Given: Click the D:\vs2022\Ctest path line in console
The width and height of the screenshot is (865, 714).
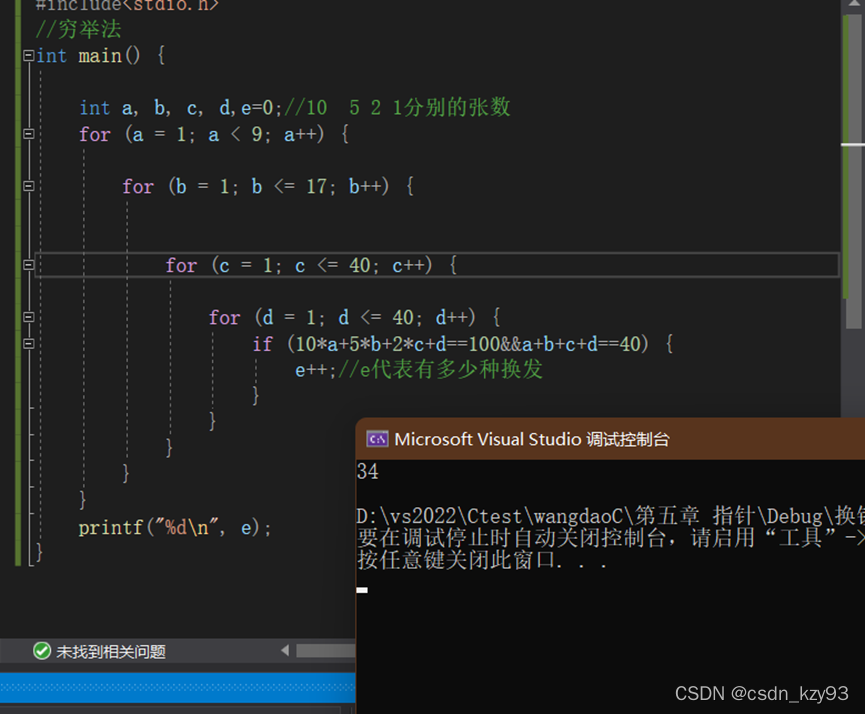Looking at the screenshot, I should tap(610, 516).
